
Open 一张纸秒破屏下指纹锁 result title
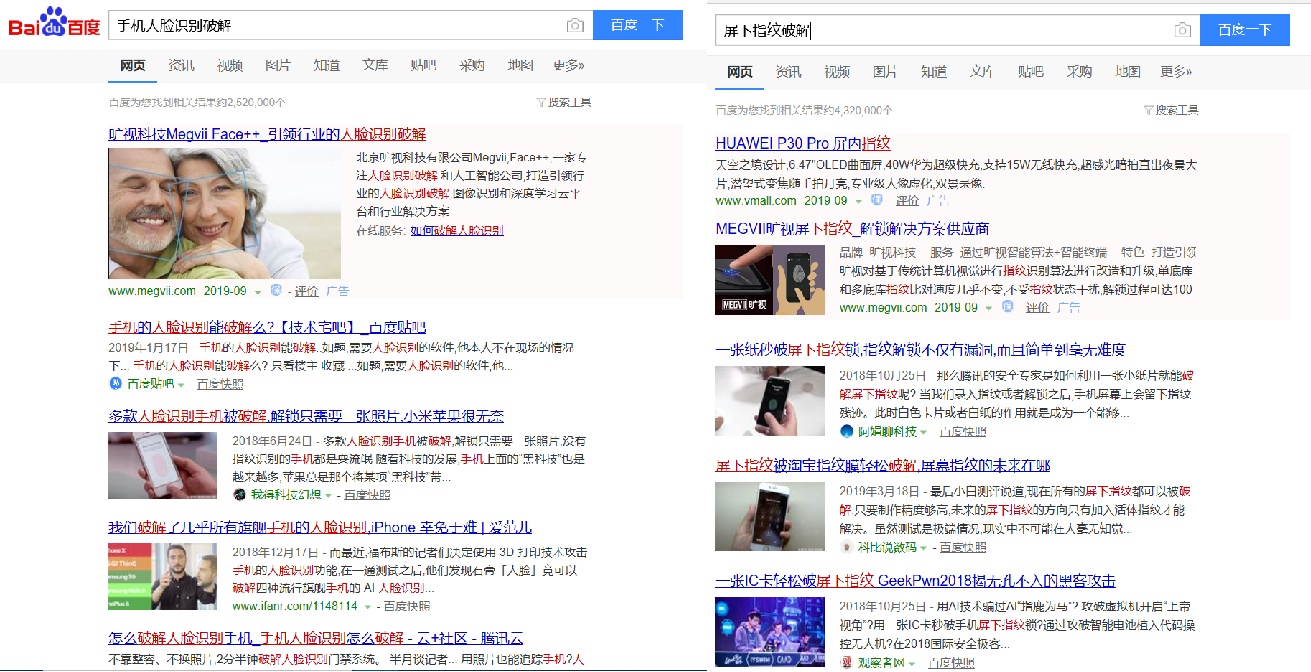[x=921, y=349]
